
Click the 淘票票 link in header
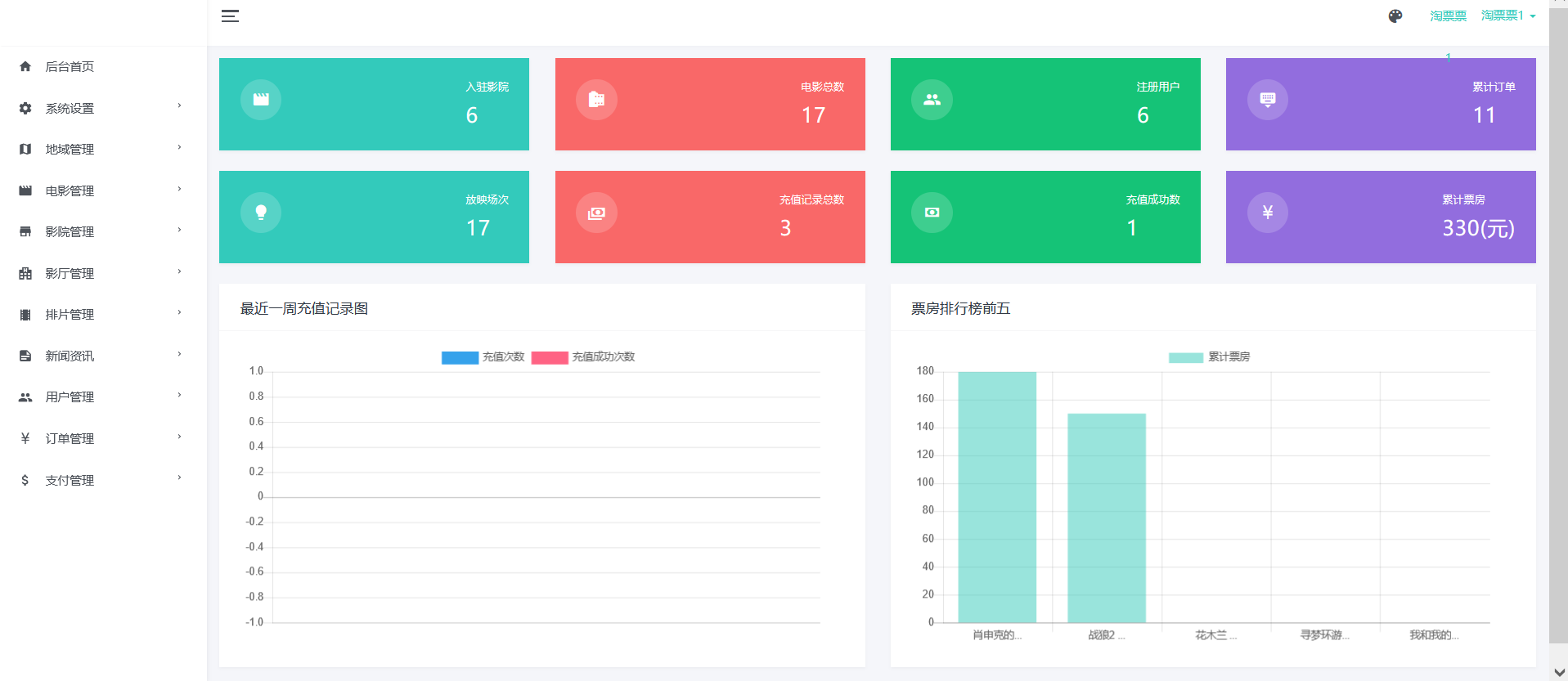click(x=1448, y=16)
